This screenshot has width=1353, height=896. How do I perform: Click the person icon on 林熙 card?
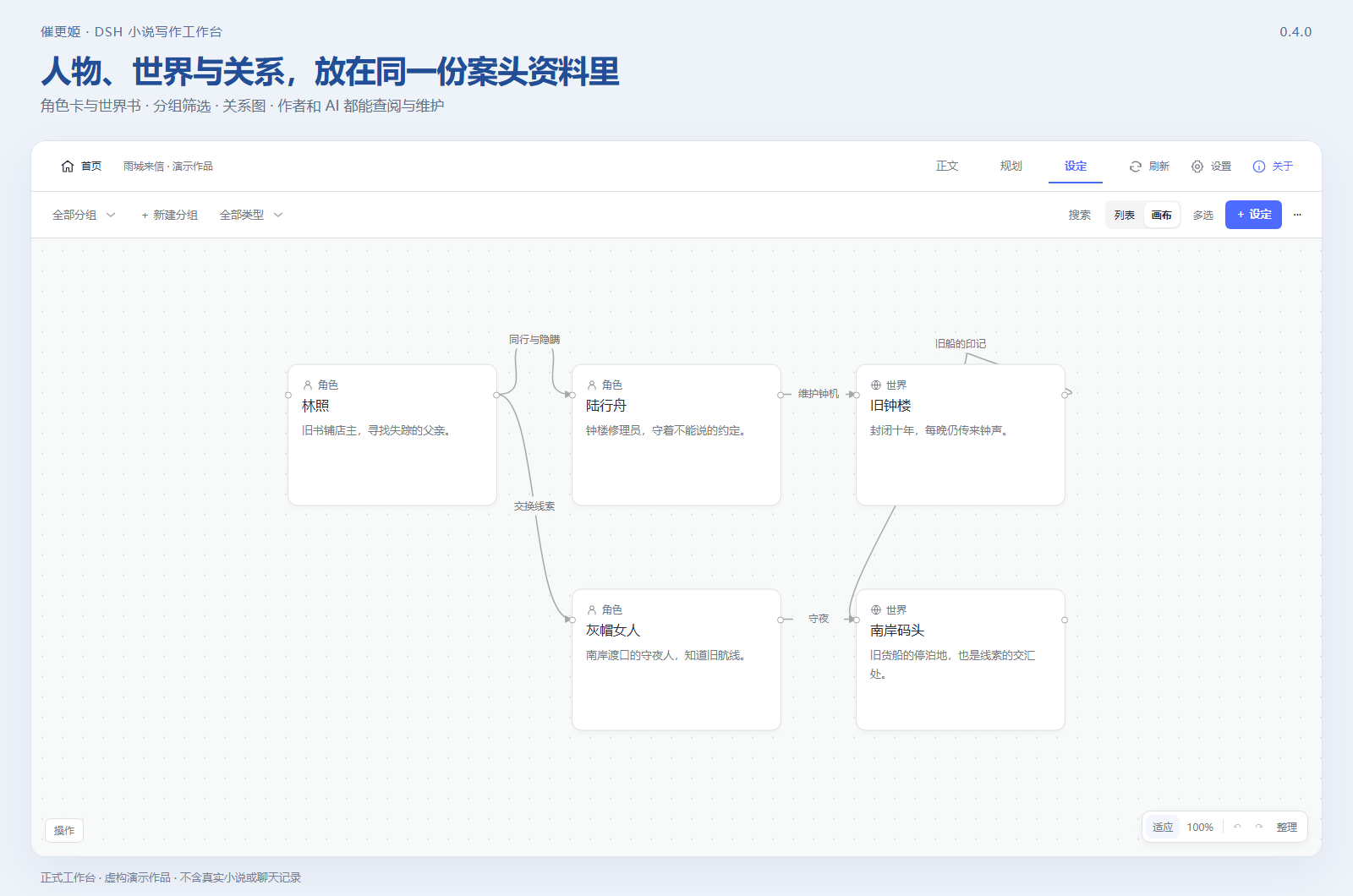pyautogui.click(x=308, y=385)
